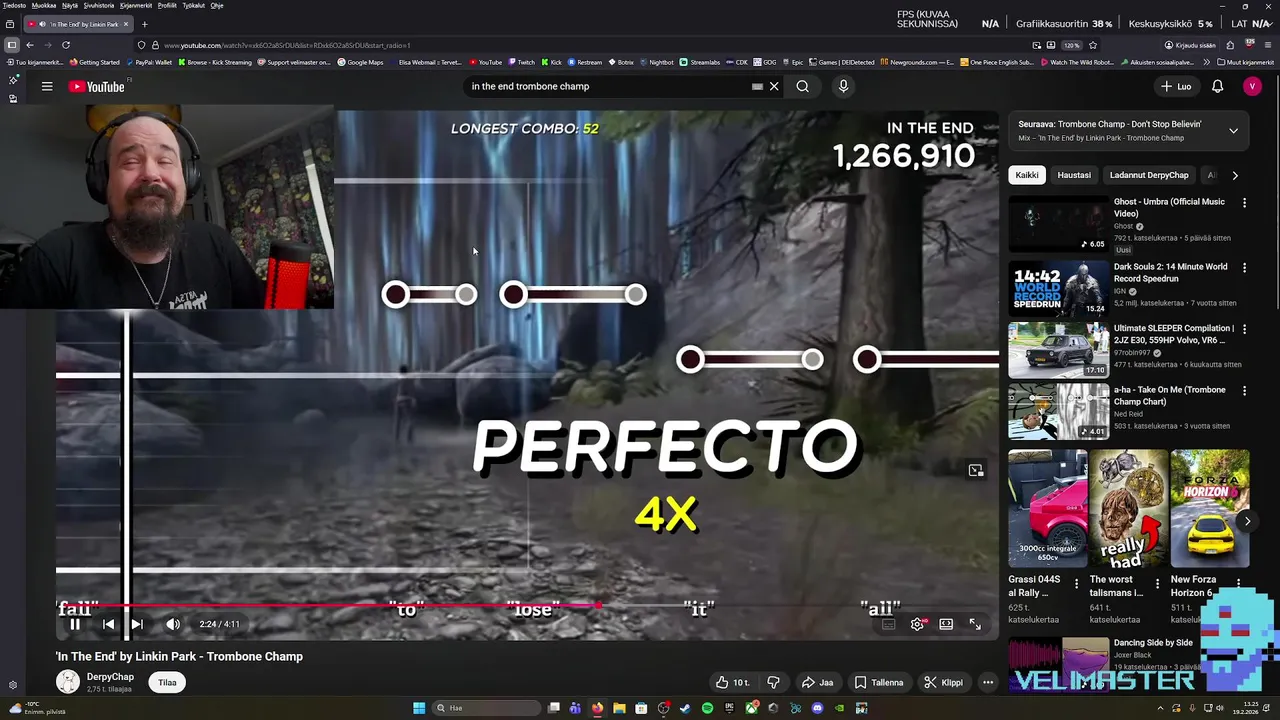The height and width of the screenshot is (720, 1280).
Task: Subscribe with the Tilaa button
Action: point(167,683)
